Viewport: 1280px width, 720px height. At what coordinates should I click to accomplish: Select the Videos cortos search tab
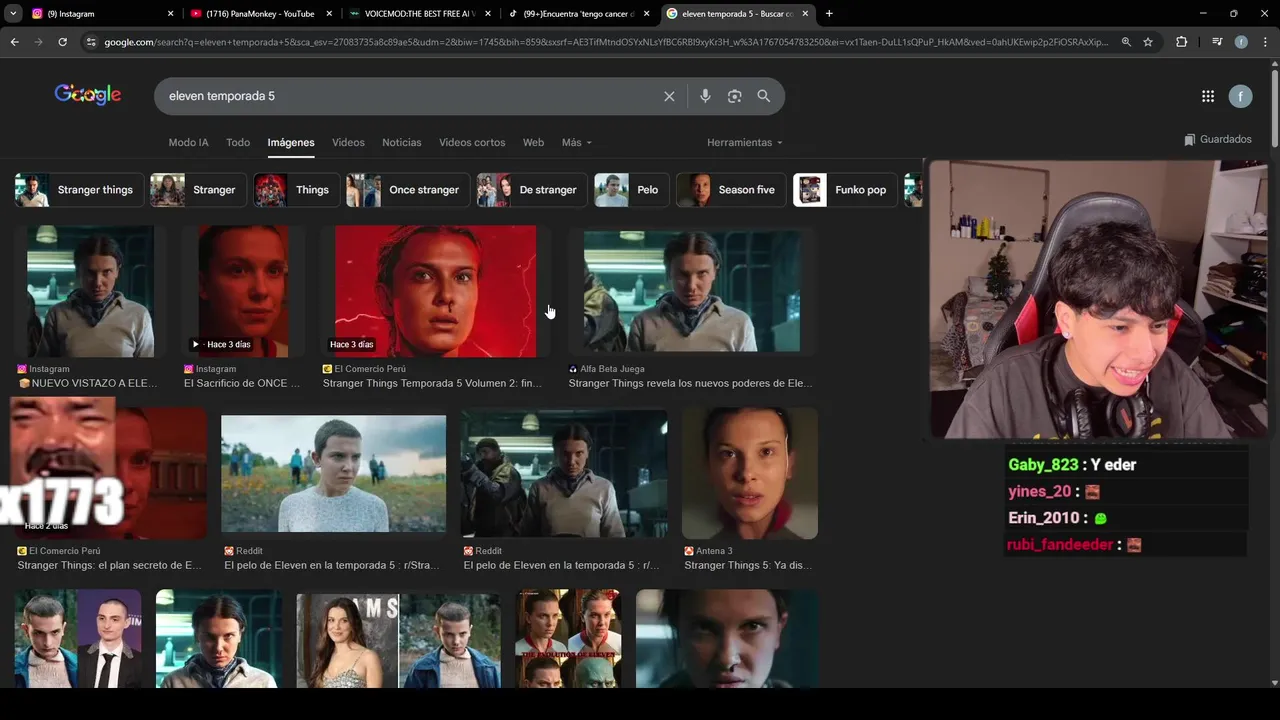click(x=472, y=143)
